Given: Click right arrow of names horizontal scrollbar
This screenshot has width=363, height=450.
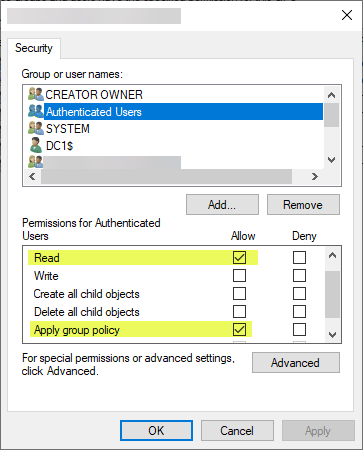Looking at the screenshot, I should point(315,176).
